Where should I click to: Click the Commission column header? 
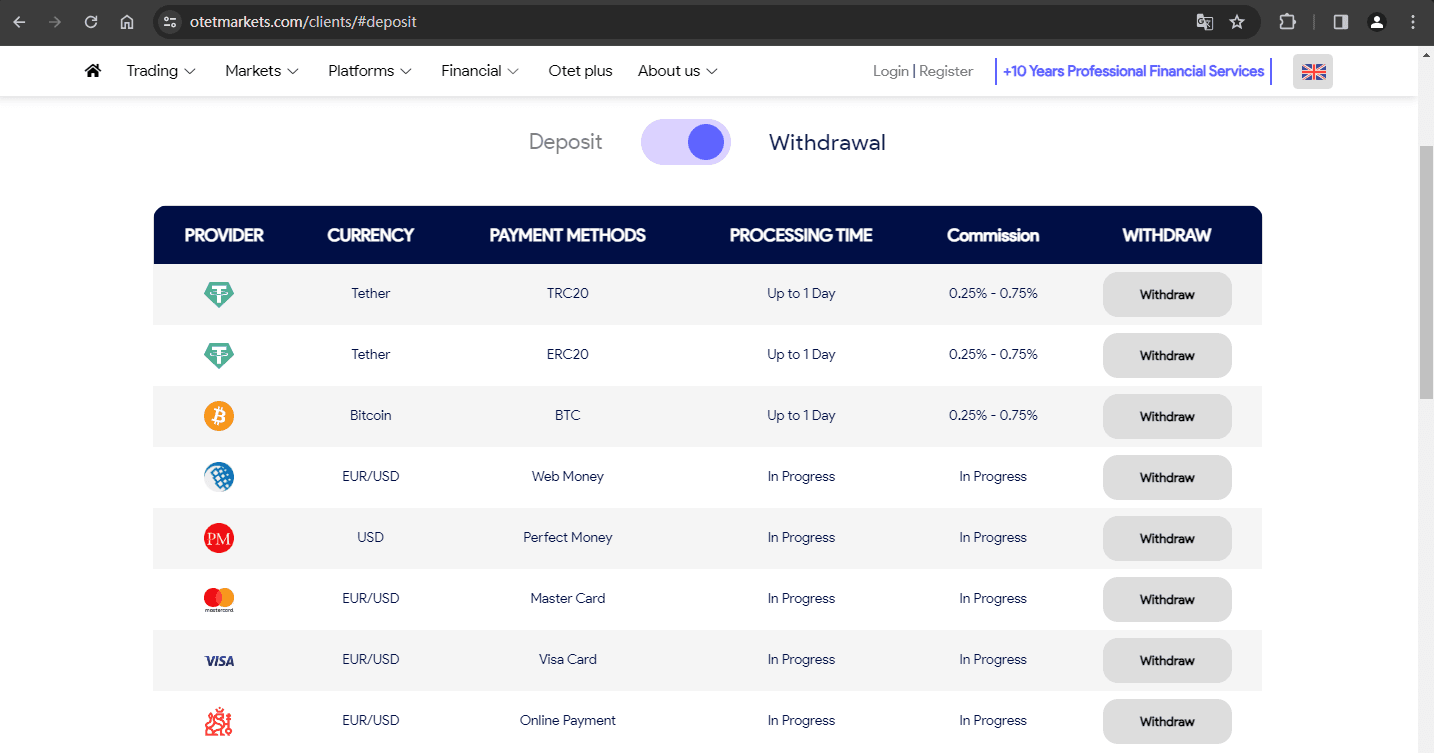click(x=993, y=236)
